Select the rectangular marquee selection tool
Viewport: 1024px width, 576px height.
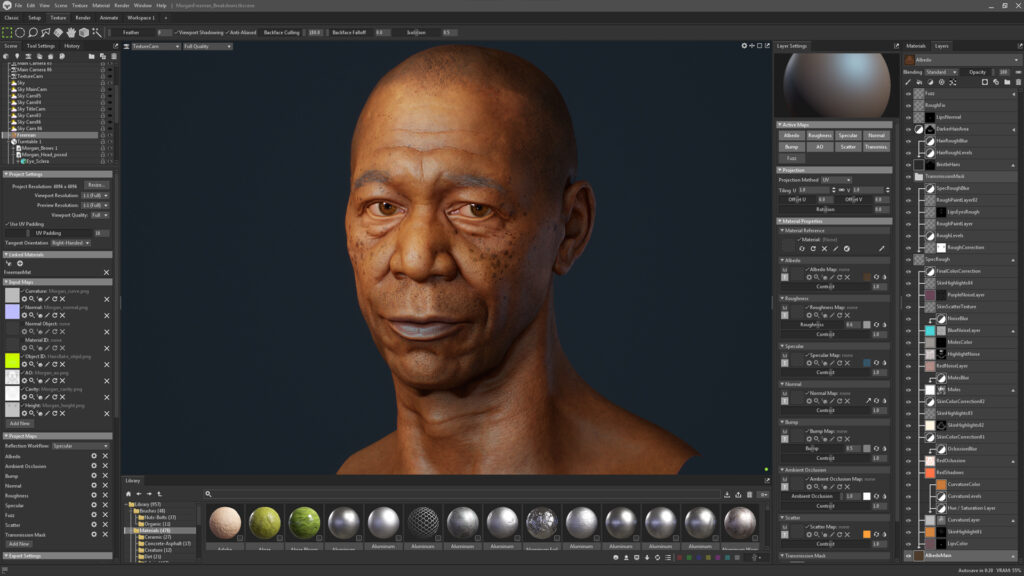7,32
